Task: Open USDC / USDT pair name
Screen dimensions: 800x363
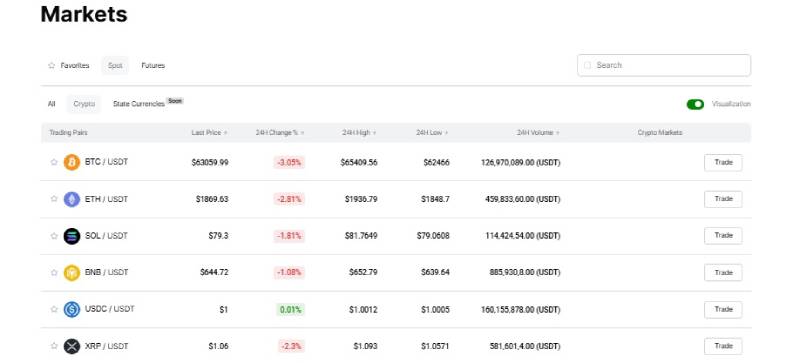Action: click(110, 309)
